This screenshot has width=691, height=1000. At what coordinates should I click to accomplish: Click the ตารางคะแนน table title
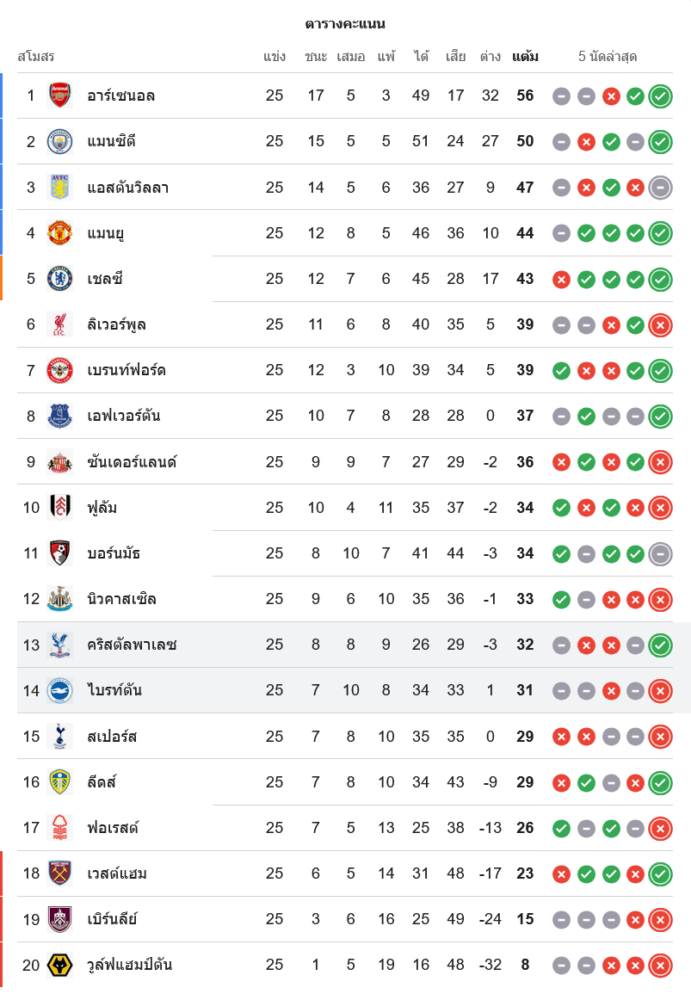click(345, 24)
